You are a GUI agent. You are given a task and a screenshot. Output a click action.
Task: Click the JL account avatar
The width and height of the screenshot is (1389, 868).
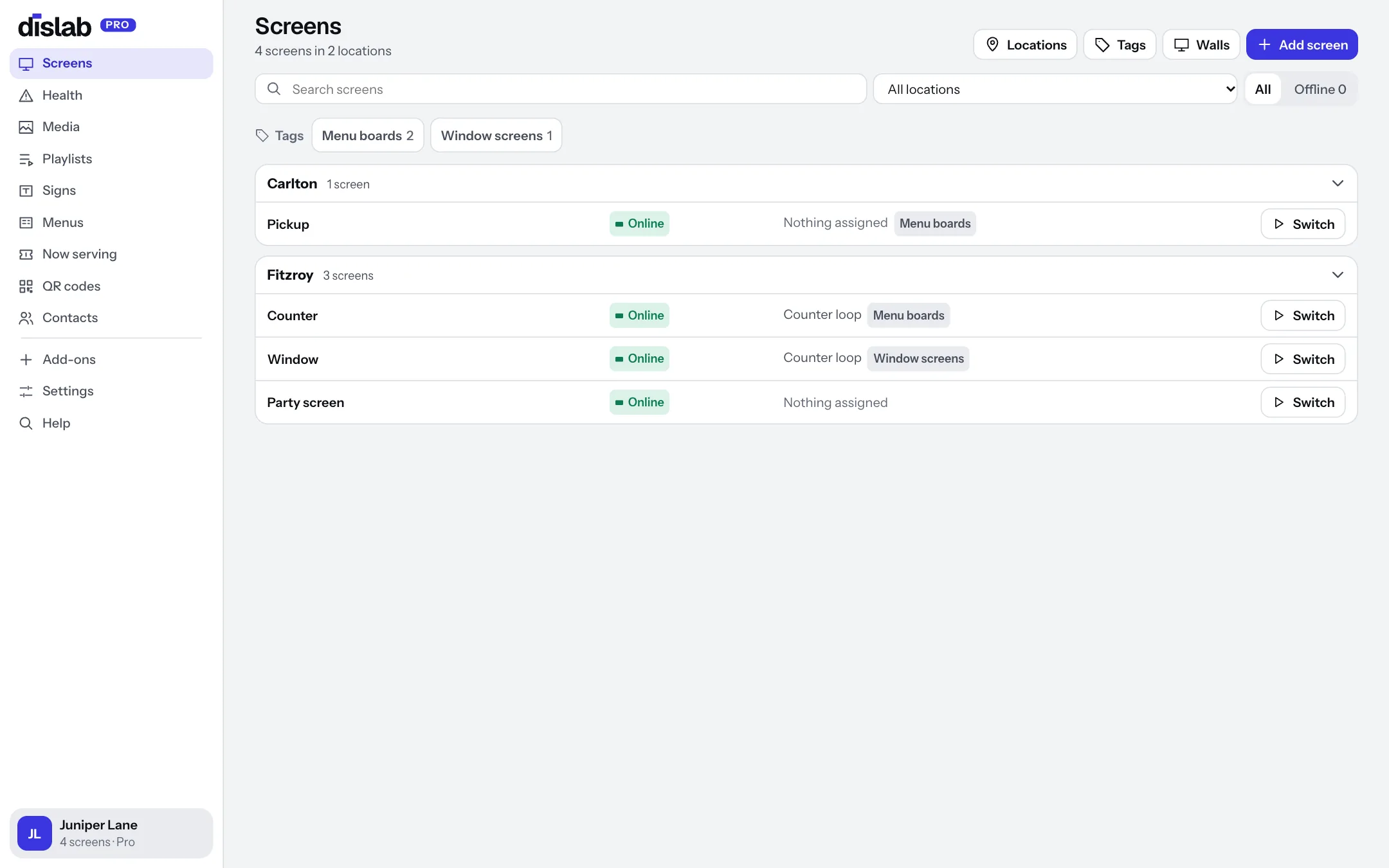[35, 833]
